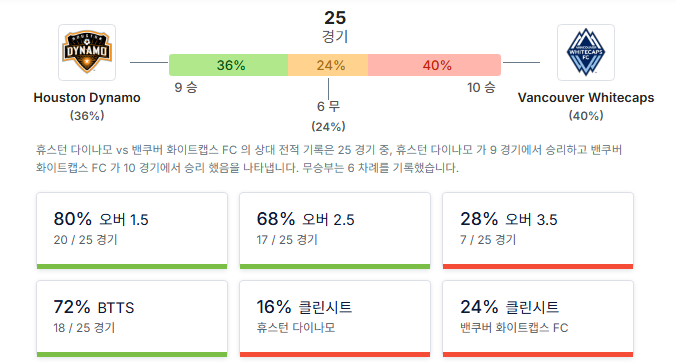
Task: Click the (36%) under Houston Dynamo
Action: coord(87,116)
